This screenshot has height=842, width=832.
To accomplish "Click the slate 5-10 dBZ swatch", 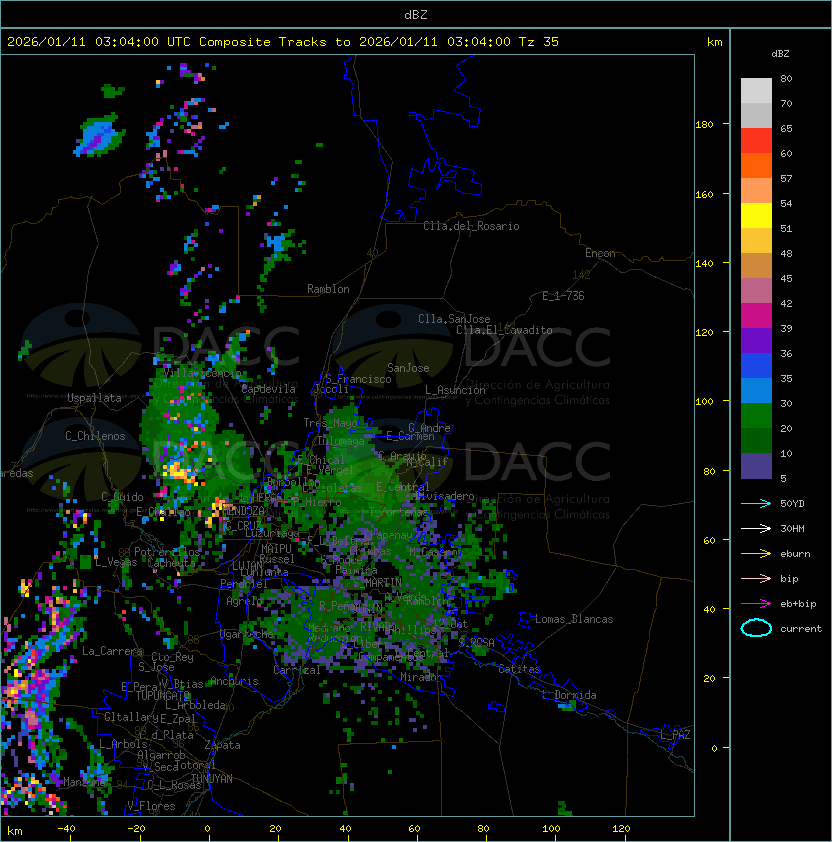I will pos(756,466).
